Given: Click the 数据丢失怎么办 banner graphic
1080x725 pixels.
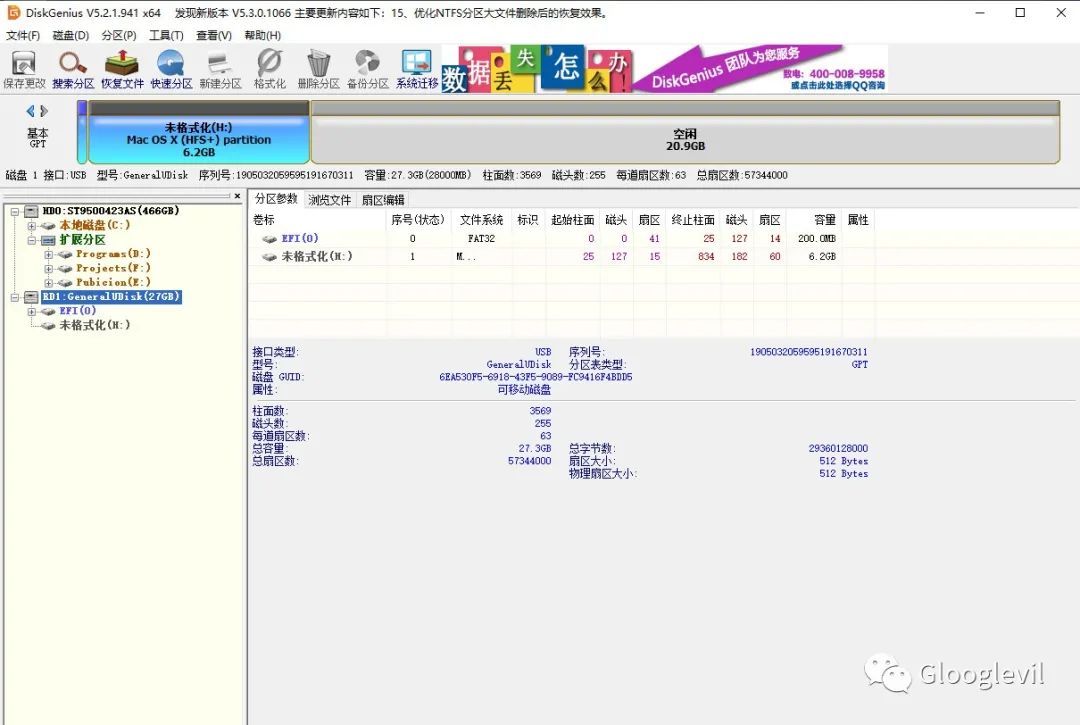Looking at the screenshot, I should click(537, 69).
